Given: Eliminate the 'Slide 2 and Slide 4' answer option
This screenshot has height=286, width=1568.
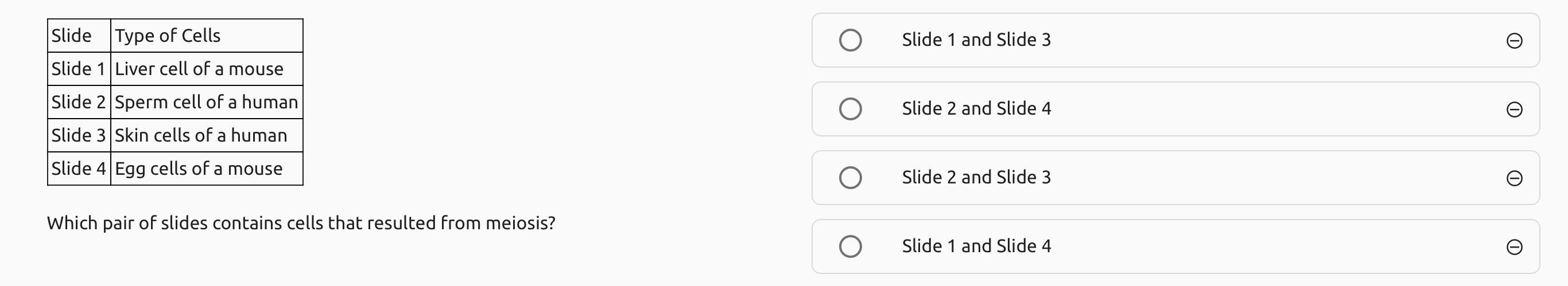Looking at the screenshot, I should pos(1514,109).
